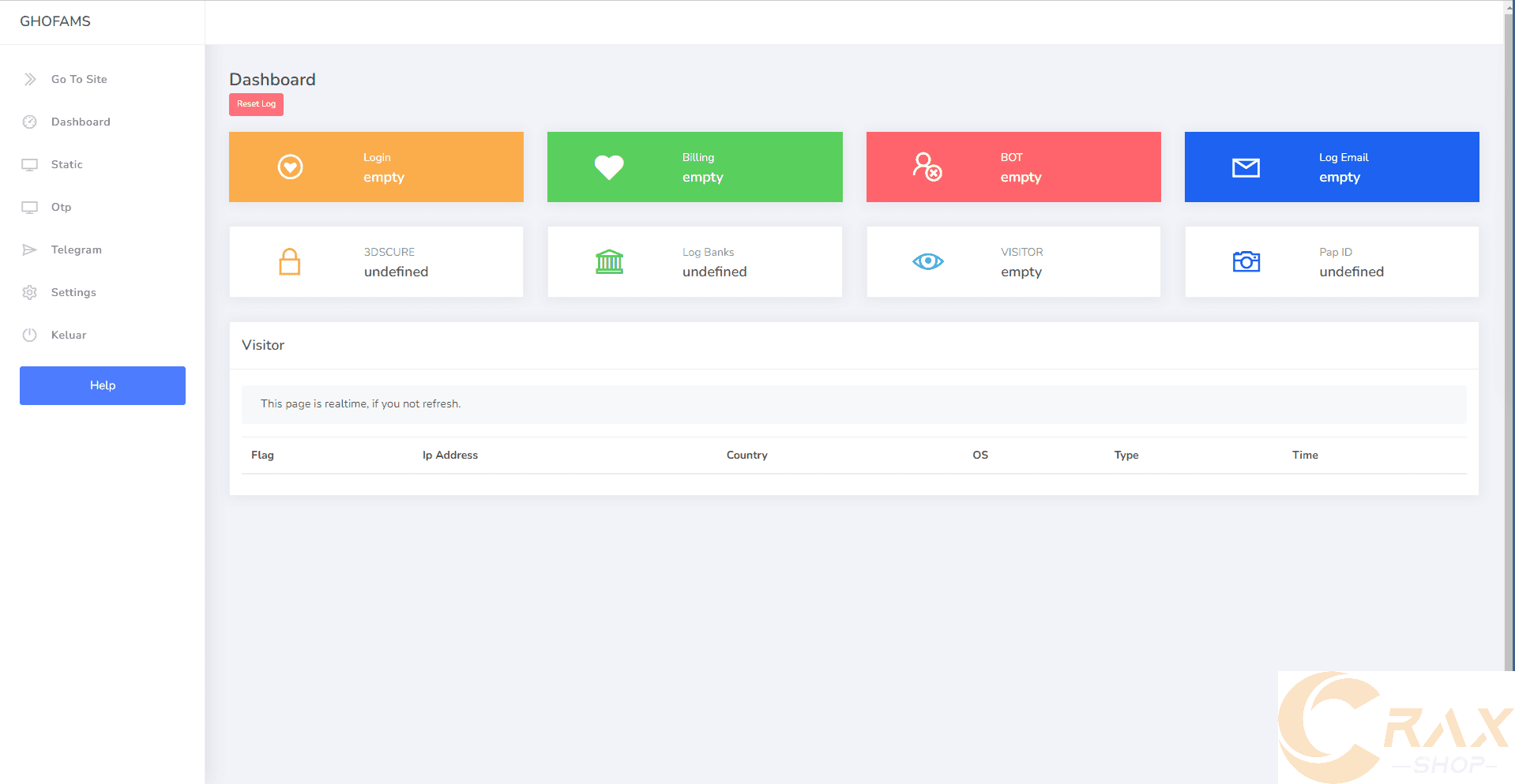Click the circled heart icon on Login card

point(291,167)
